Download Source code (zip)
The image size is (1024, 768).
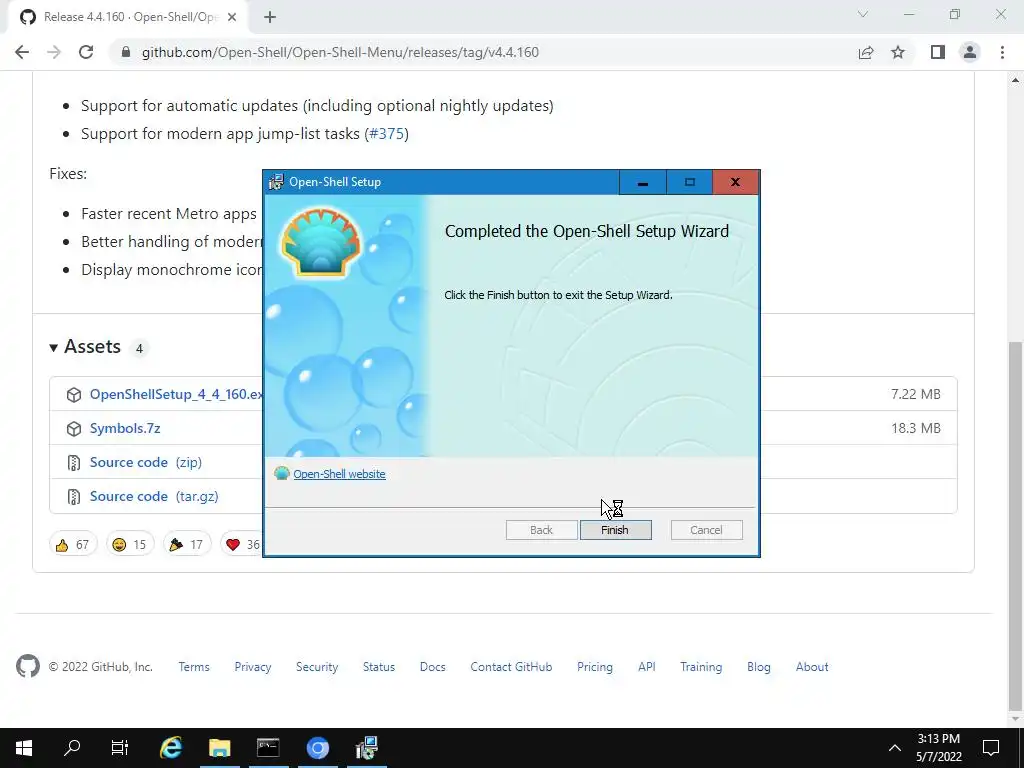pyautogui.click(x=146, y=462)
